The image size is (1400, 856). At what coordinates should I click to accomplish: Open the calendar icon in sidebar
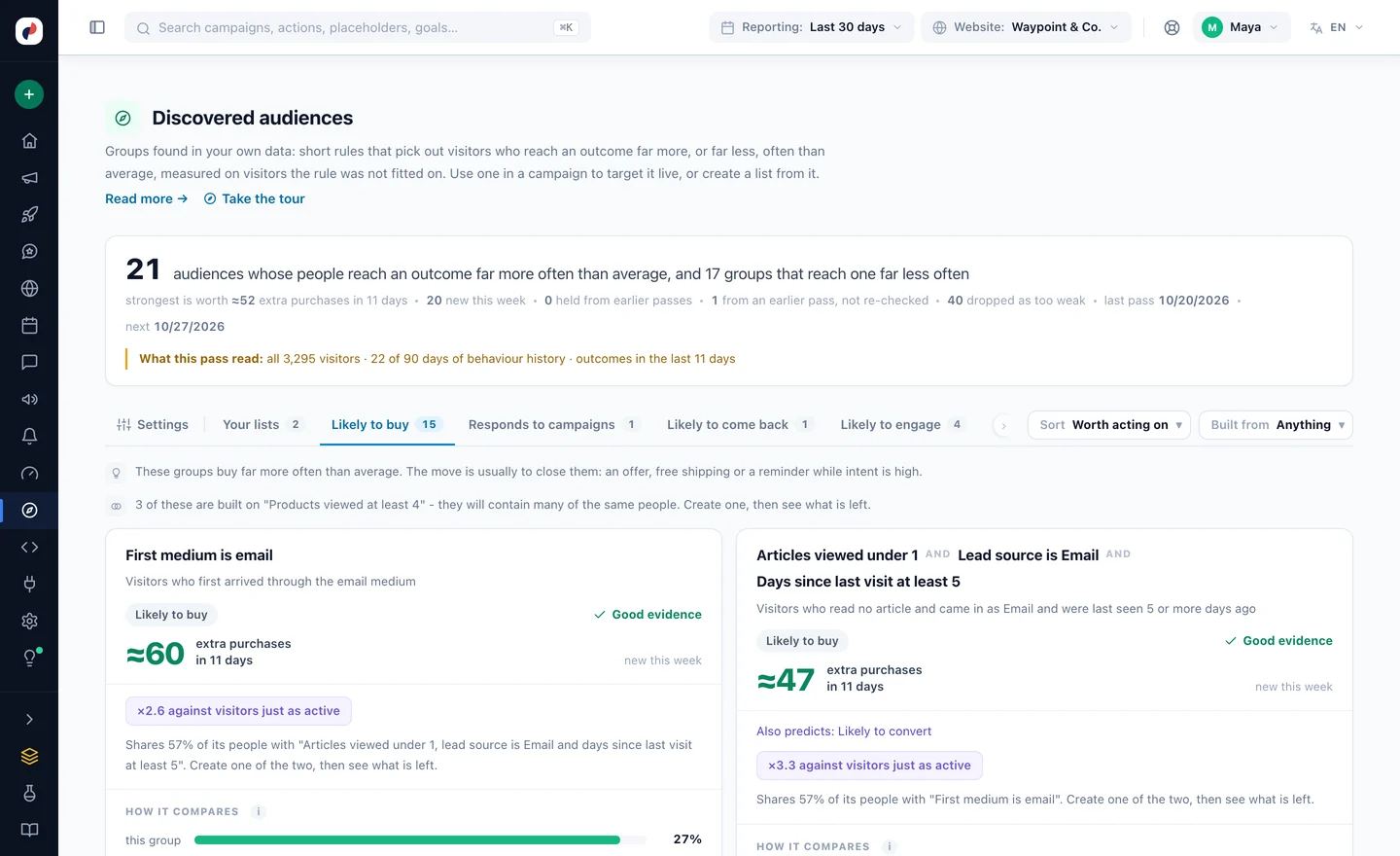click(29, 326)
